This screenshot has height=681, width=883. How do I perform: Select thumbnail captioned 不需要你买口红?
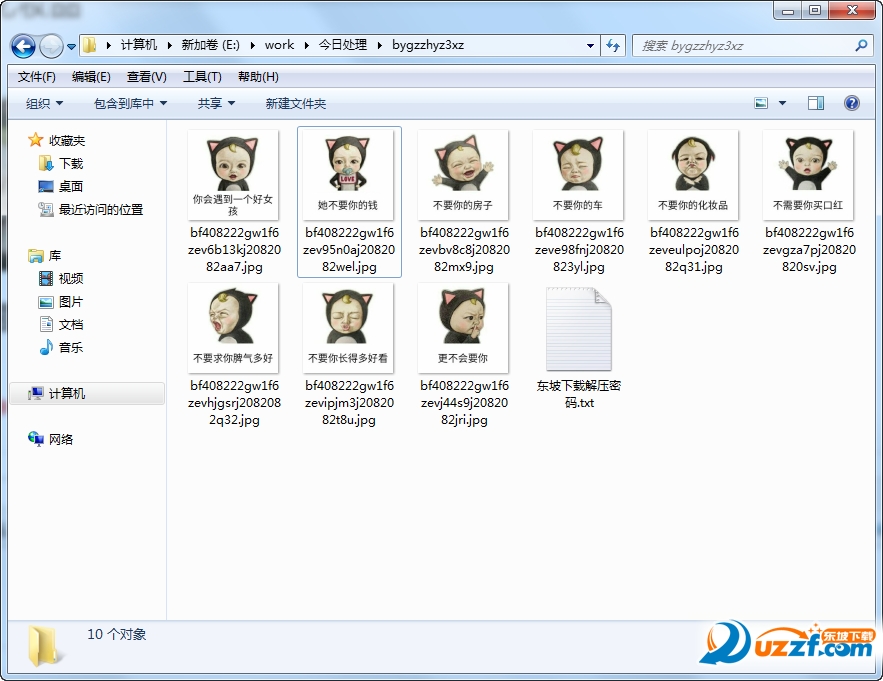[808, 175]
